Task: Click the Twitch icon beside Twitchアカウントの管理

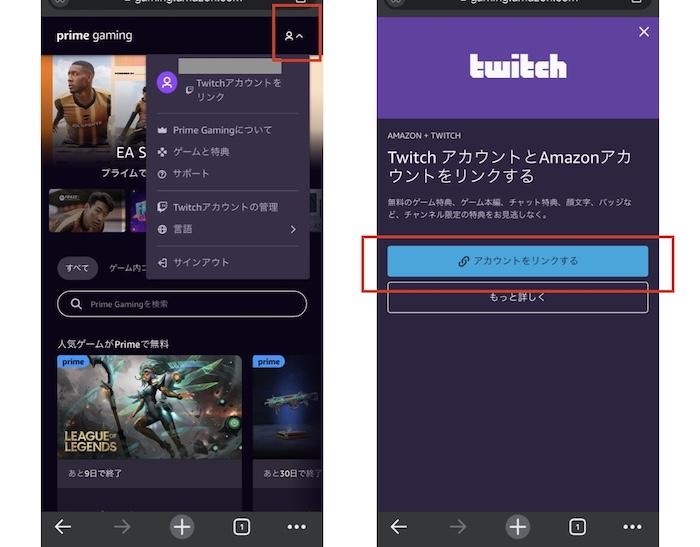Action: [x=162, y=207]
